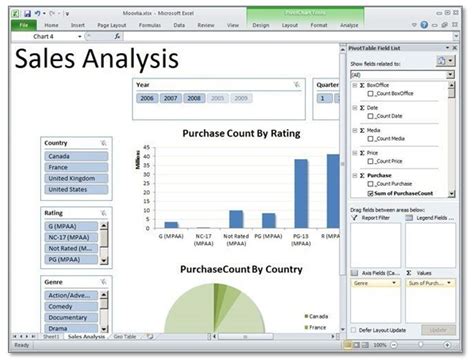Viewport: 474px width, 362px height.
Task: Zoom in with the plus button
Action: pos(447,345)
